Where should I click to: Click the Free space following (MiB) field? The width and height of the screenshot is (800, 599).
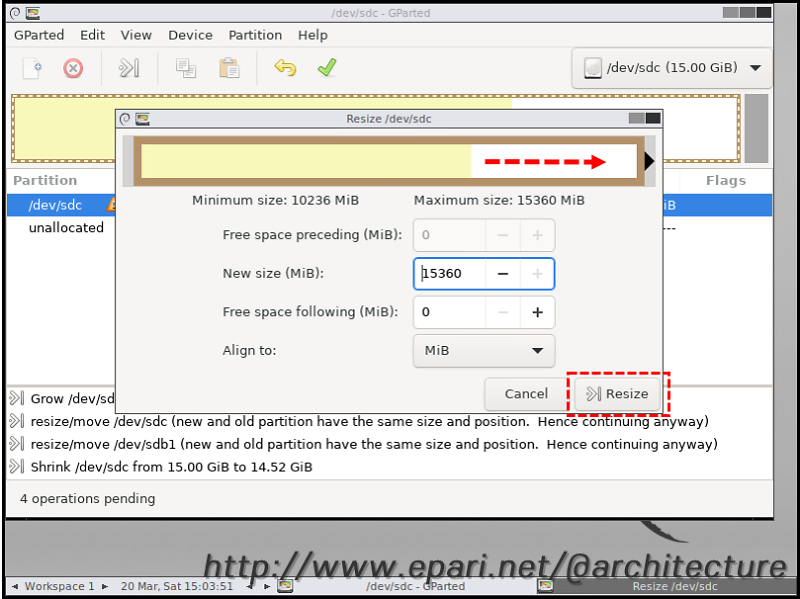pyautogui.click(x=449, y=312)
